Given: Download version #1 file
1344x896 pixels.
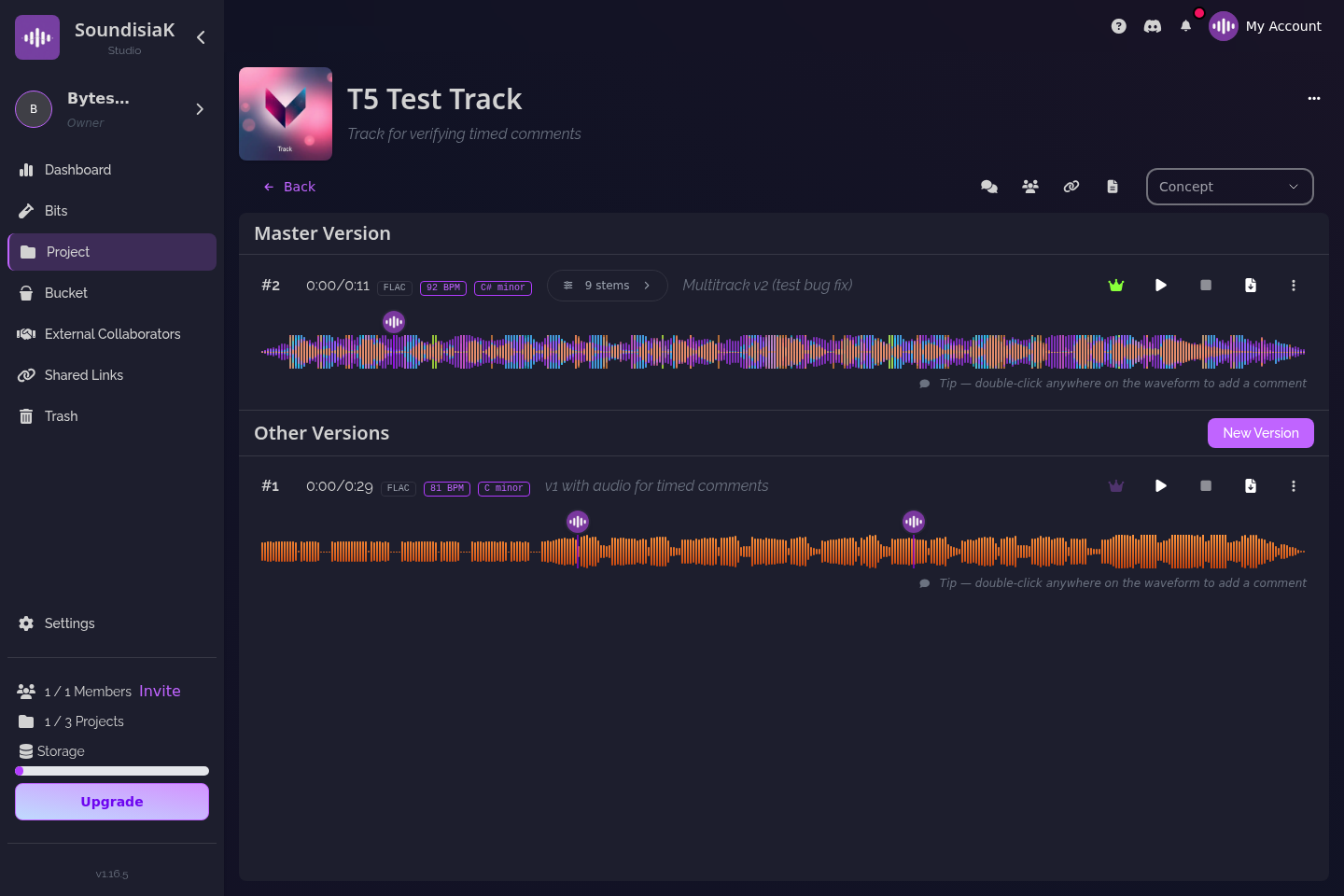Looking at the screenshot, I should (1251, 486).
